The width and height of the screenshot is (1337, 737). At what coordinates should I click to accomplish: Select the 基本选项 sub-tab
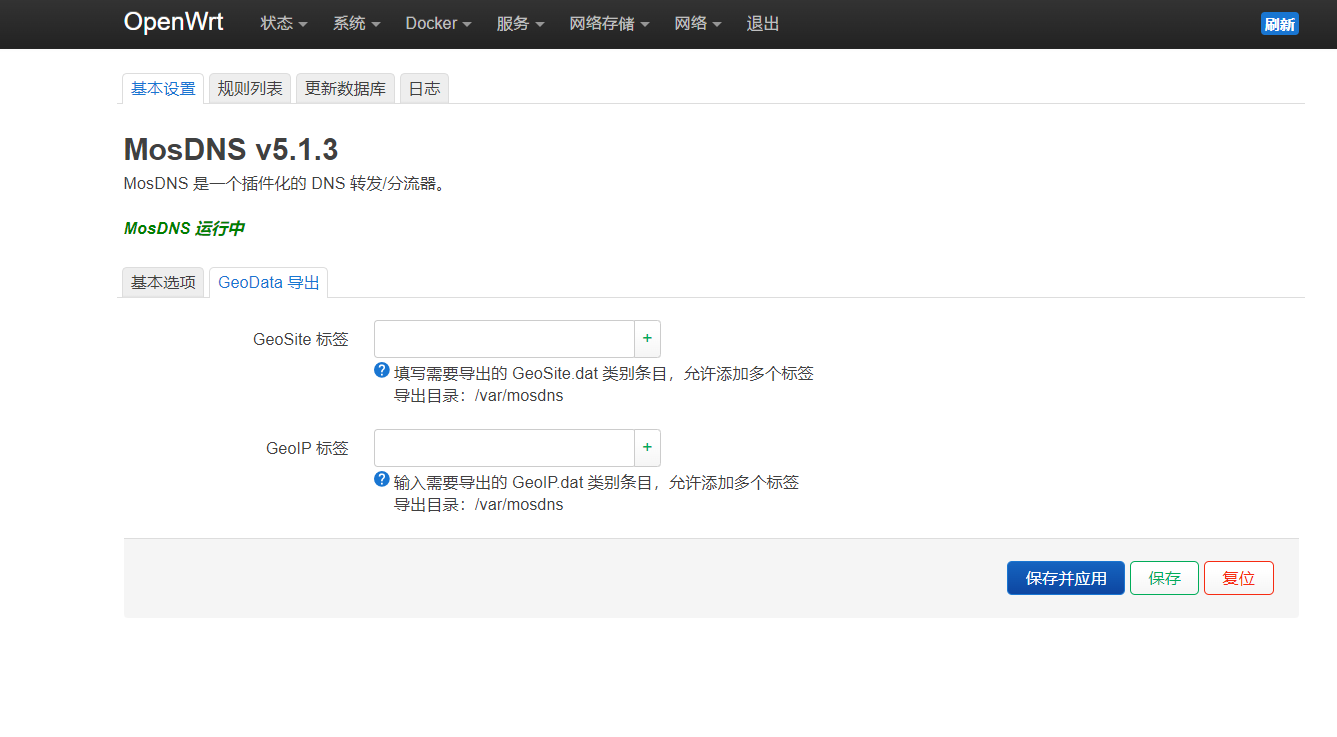pos(164,282)
